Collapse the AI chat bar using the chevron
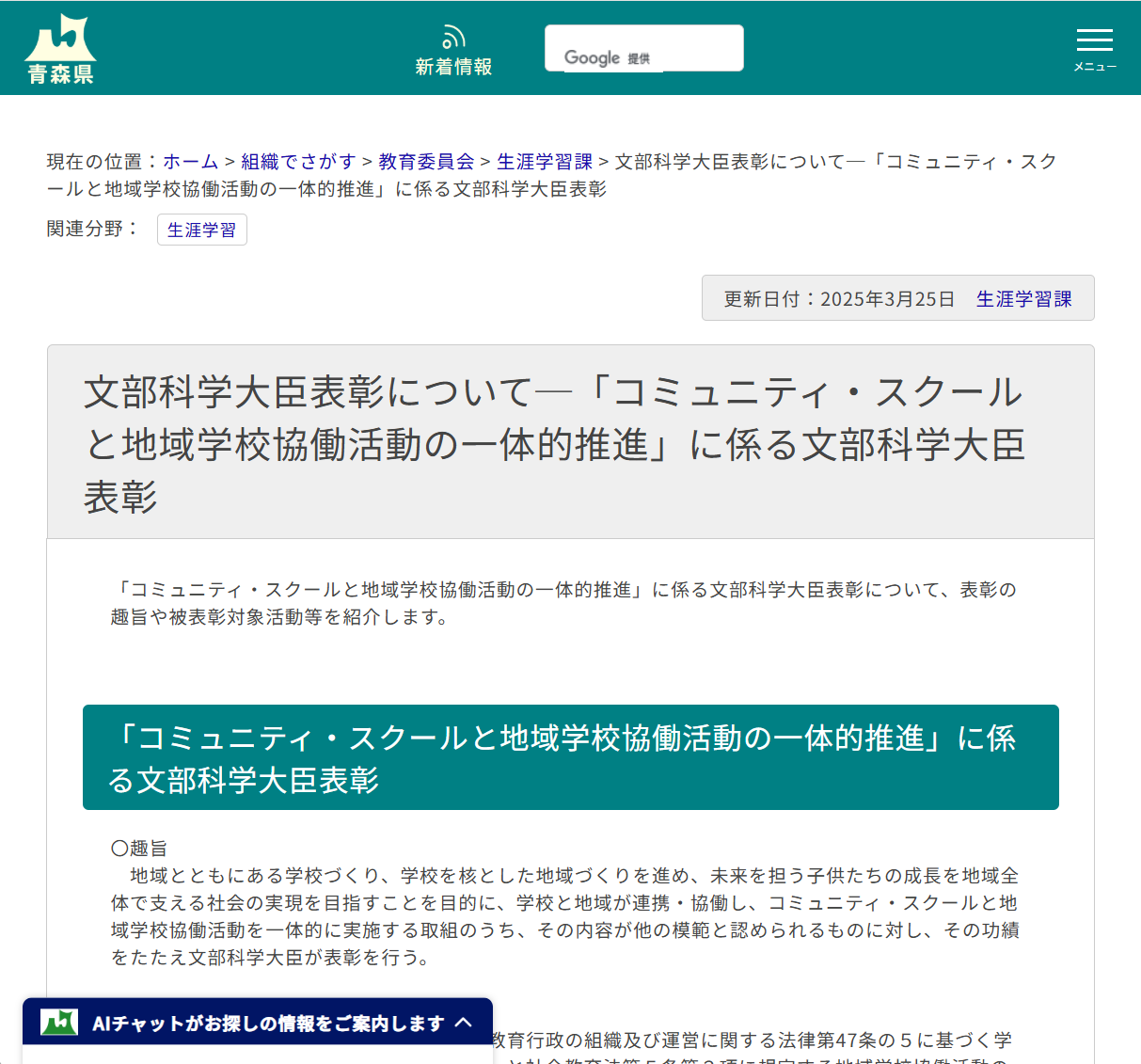This screenshot has height=1064, width=1141. point(465,1023)
